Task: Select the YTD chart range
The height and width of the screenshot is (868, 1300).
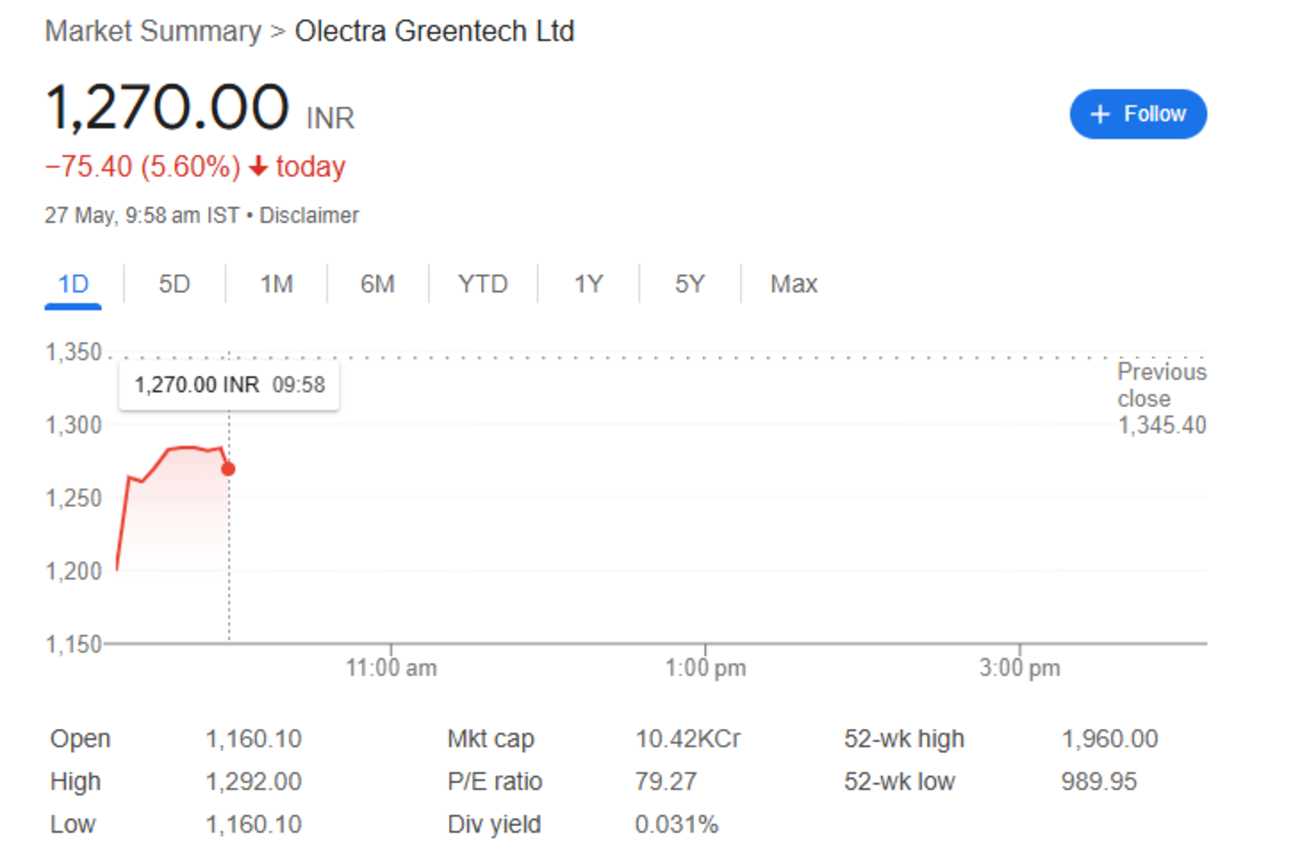Action: point(483,283)
